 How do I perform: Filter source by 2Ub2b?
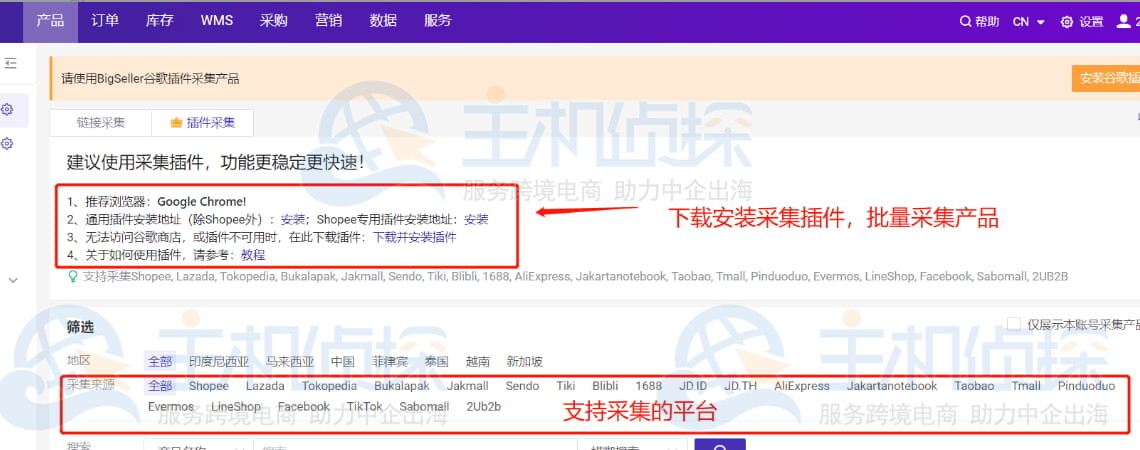click(483, 406)
